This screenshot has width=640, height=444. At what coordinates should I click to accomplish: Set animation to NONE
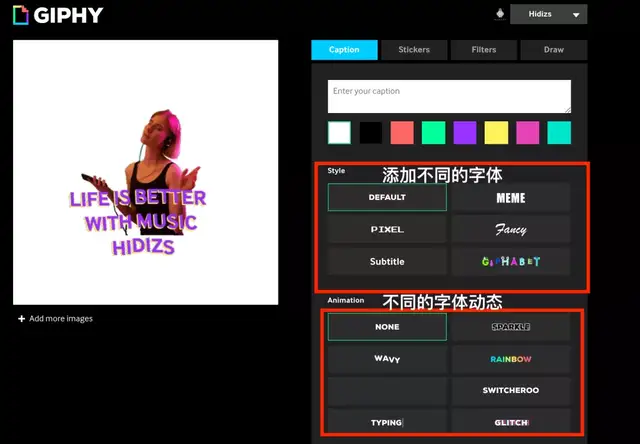[387, 327]
